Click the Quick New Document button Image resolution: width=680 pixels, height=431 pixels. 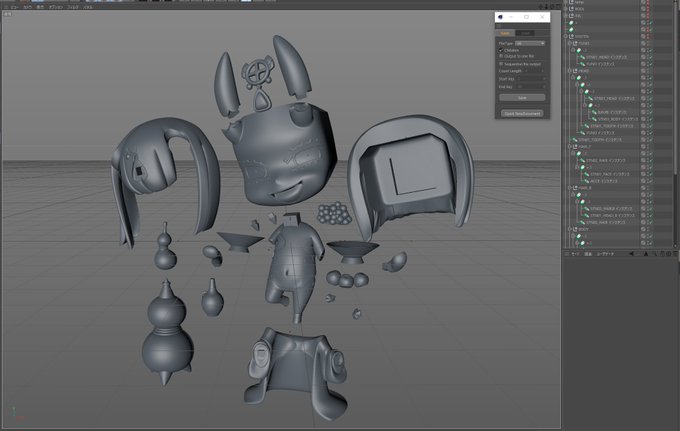[522, 114]
